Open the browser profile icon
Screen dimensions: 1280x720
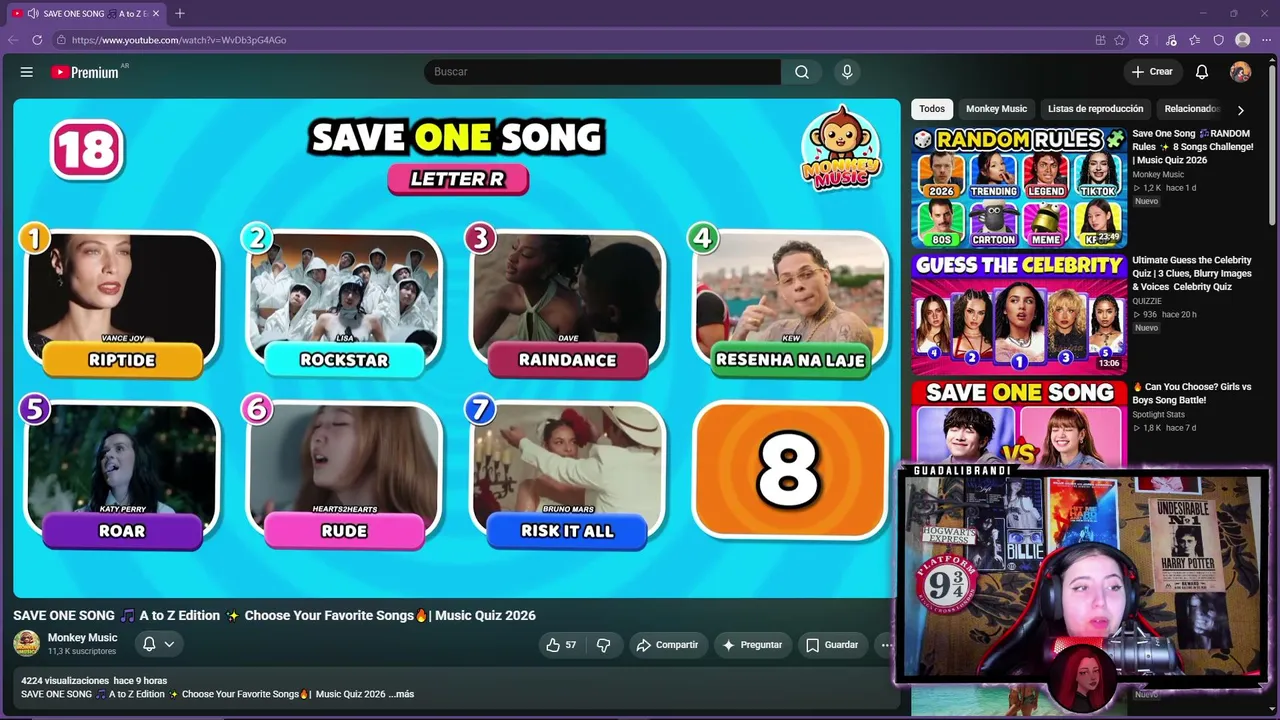pos(1243,40)
